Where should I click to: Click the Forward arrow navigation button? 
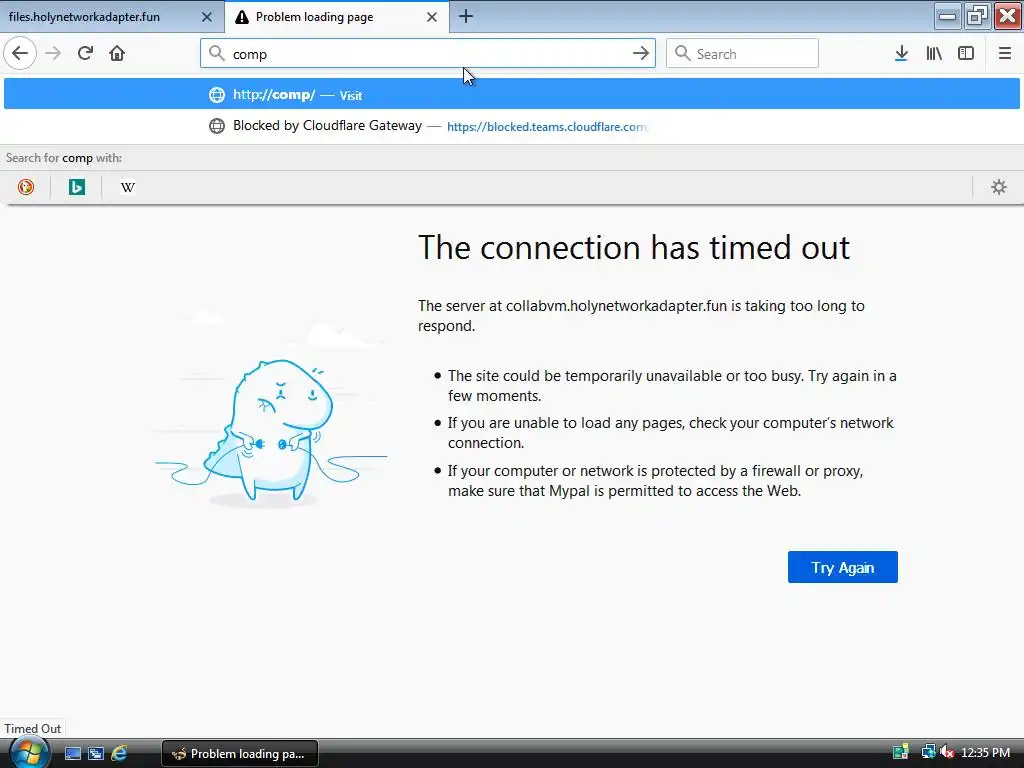(53, 54)
